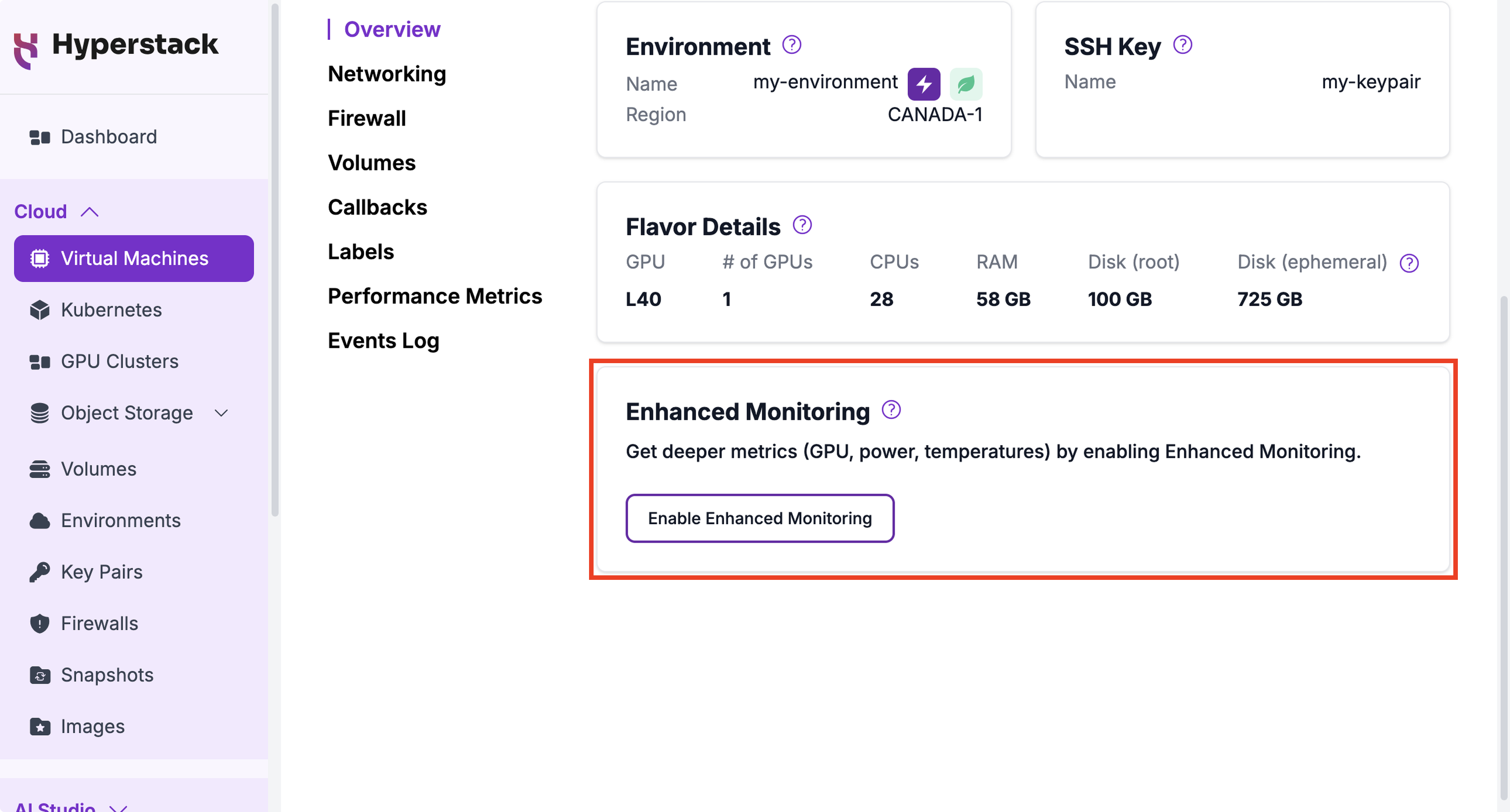This screenshot has width=1510, height=812.
Task: Click the CANADA-1 region value
Action: 935,115
